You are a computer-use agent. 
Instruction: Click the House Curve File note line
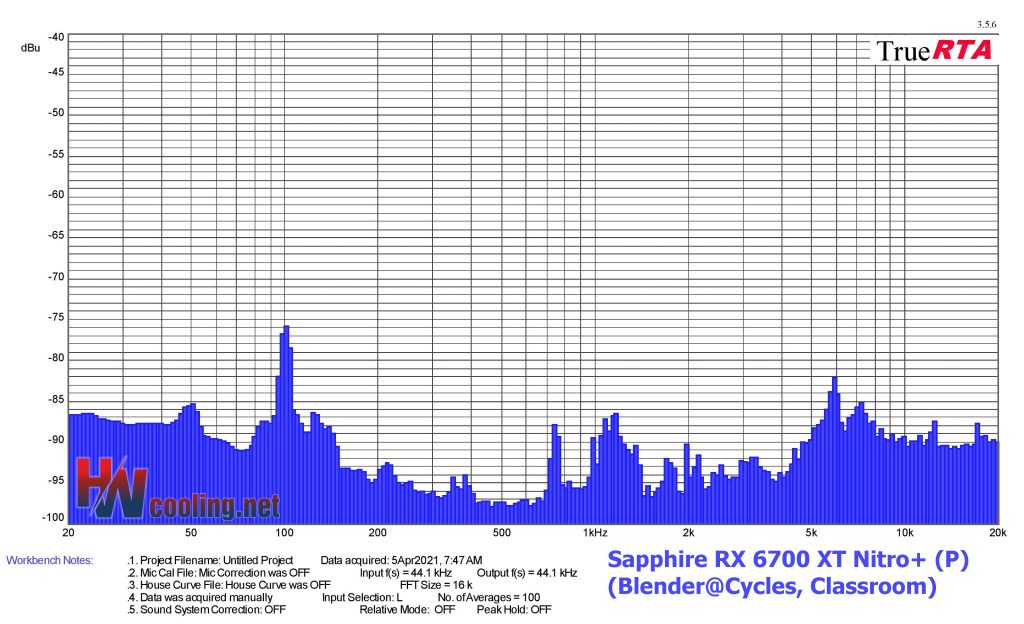[x=229, y=585]
